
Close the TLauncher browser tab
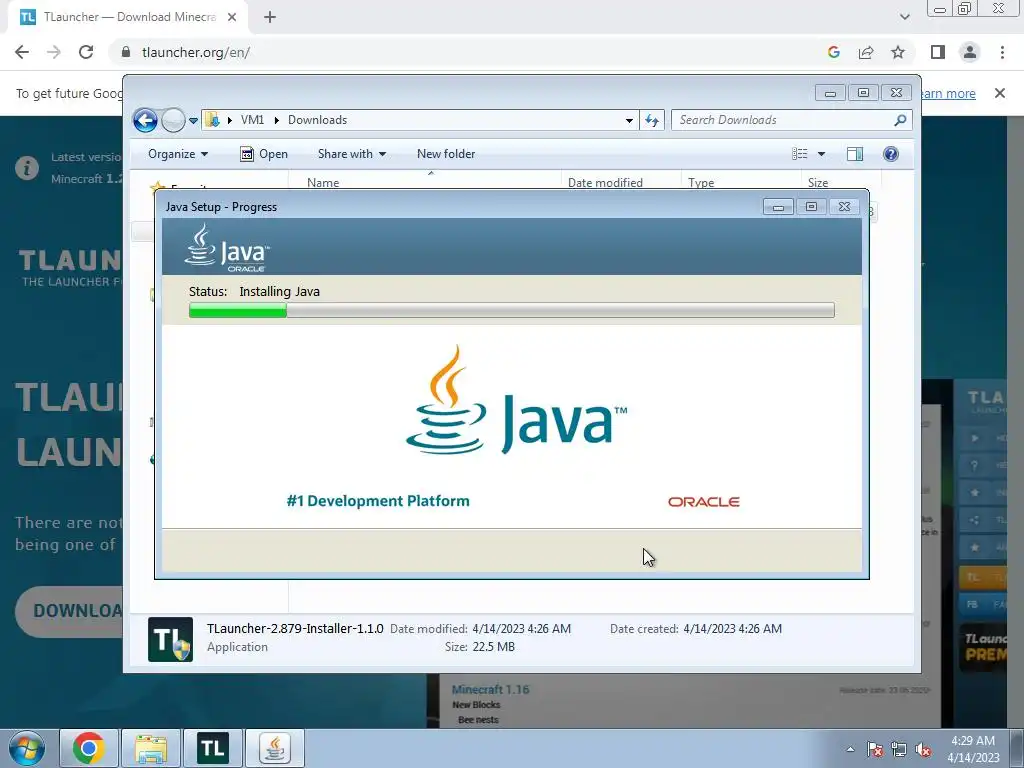[232, 17]
